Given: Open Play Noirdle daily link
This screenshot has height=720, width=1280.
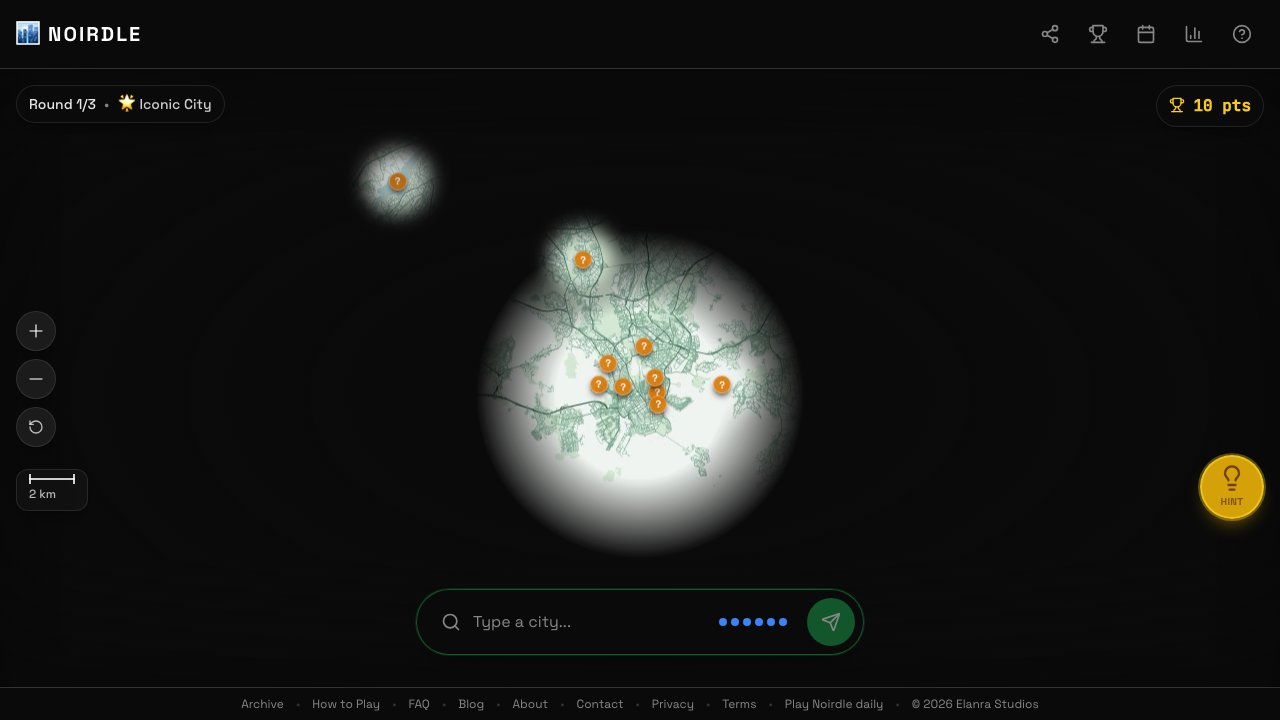Looking at the screenshot, I should tap(834, 704).
